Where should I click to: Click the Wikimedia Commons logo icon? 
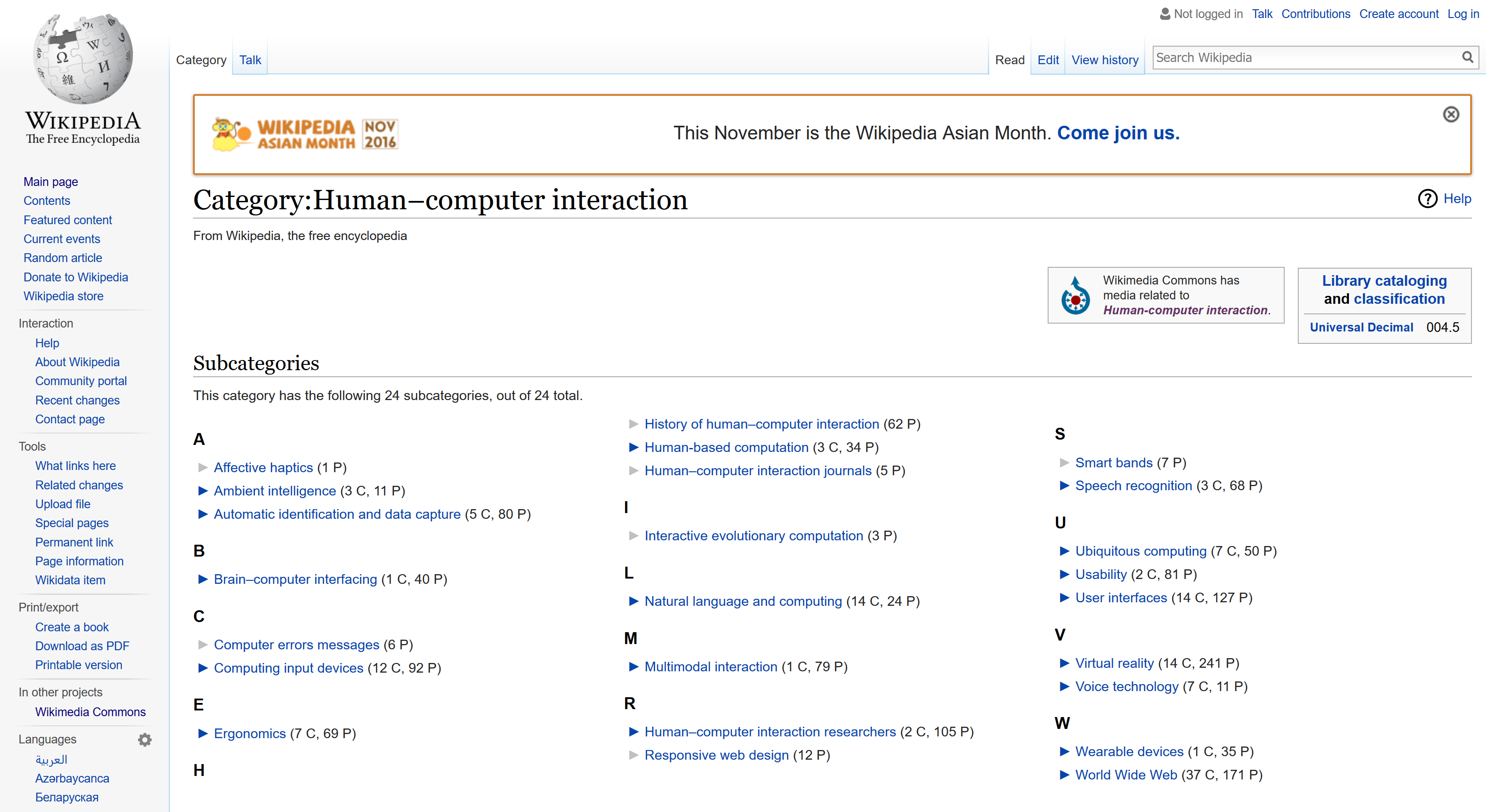pyautogui.click(x=1075, y=295)
